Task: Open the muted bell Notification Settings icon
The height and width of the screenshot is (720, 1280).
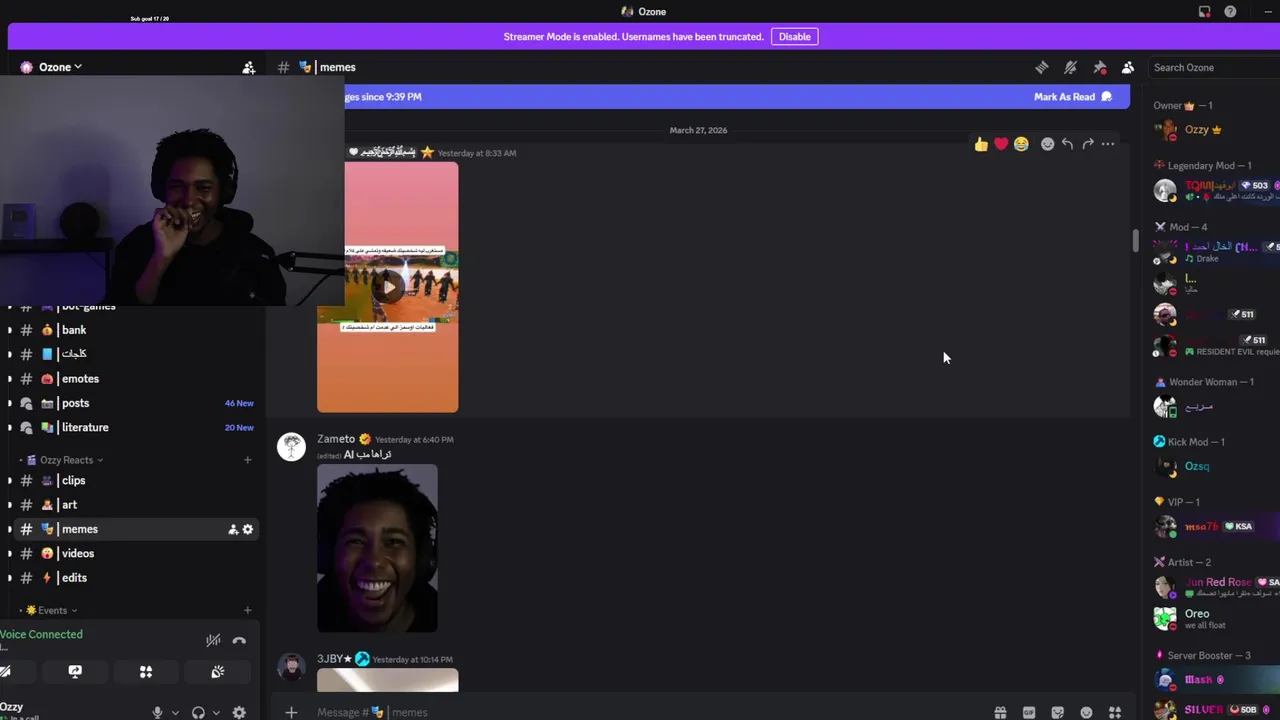Action: (x=1070, y=67)
